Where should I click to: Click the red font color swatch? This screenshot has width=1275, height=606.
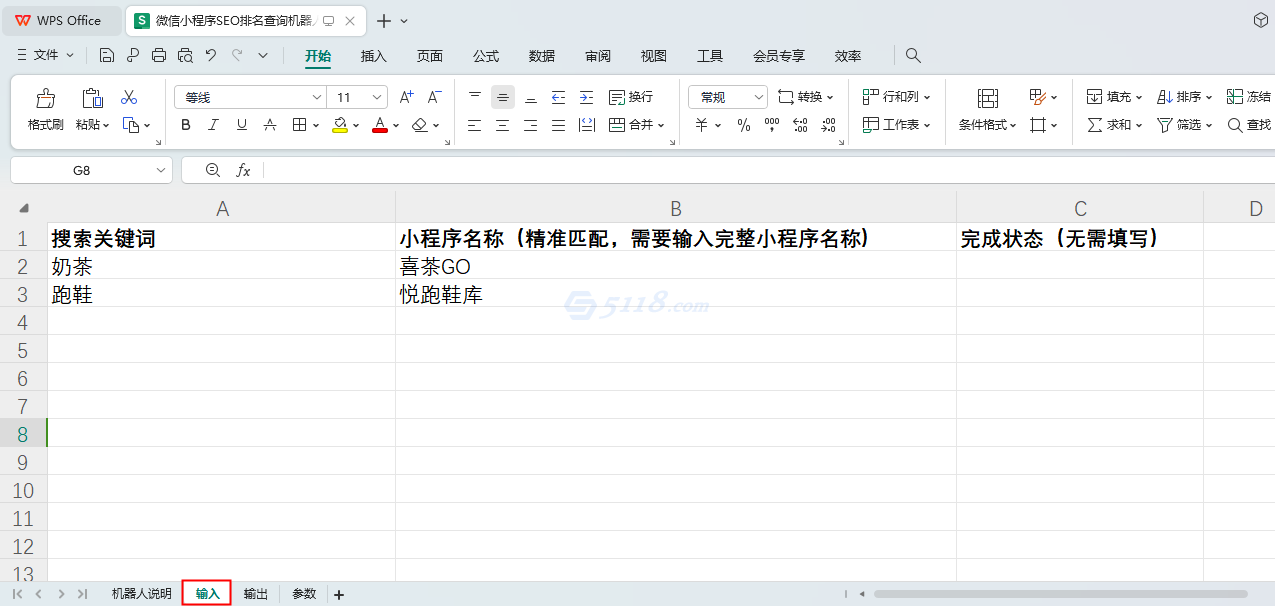pyautogui.click(x=380, y=125)
